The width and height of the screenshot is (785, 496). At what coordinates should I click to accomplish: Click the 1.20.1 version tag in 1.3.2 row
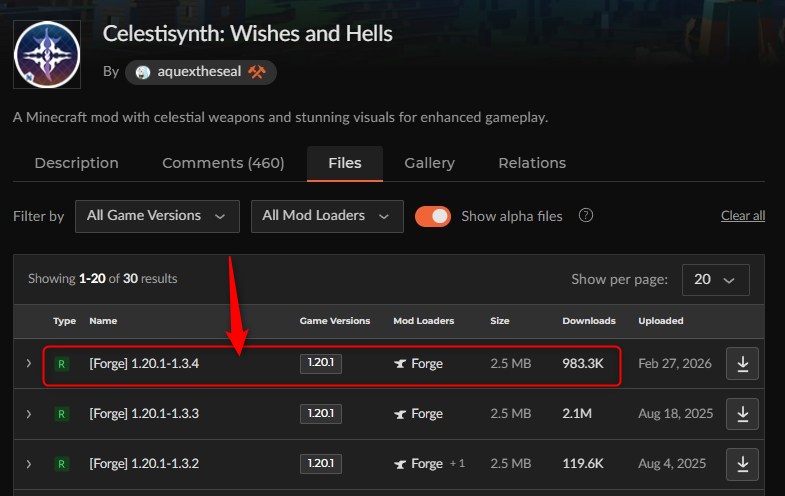click(321, 464)
